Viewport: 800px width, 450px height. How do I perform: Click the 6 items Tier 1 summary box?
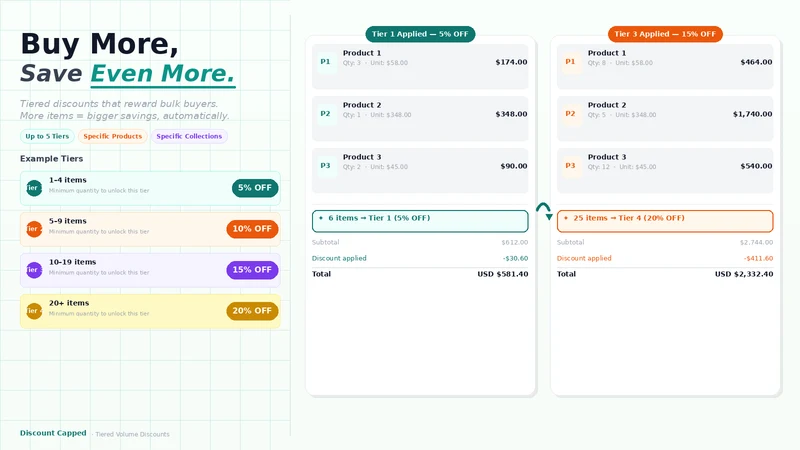pos(420,221)
